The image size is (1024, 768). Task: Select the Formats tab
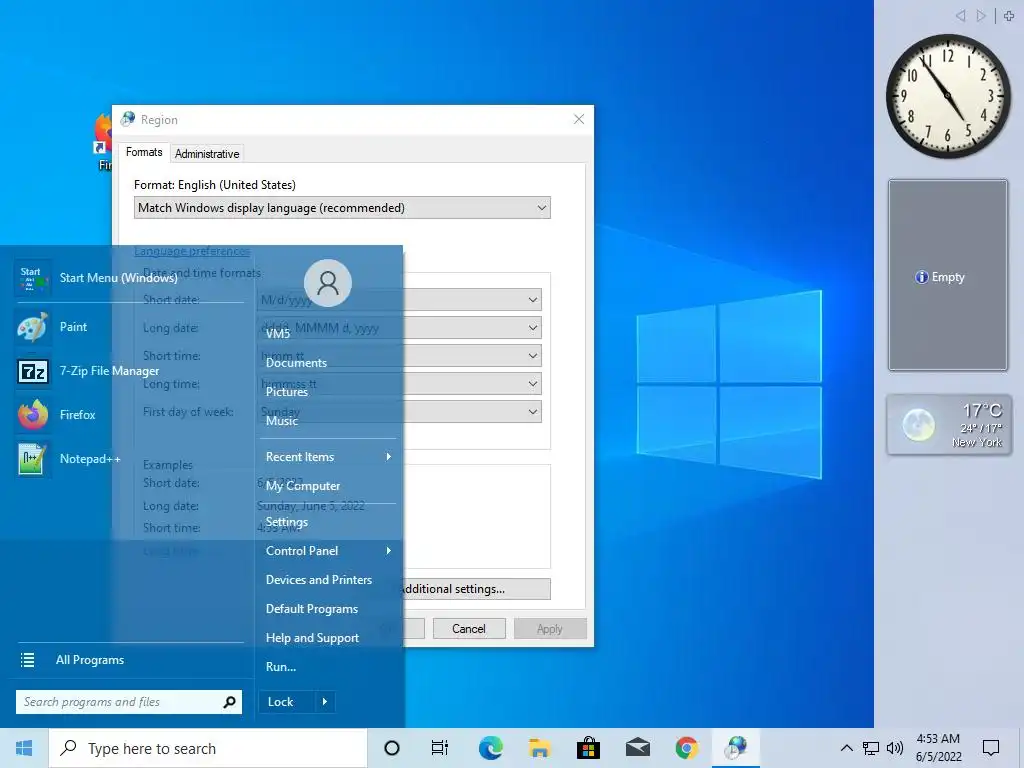[x=144, y=152]
